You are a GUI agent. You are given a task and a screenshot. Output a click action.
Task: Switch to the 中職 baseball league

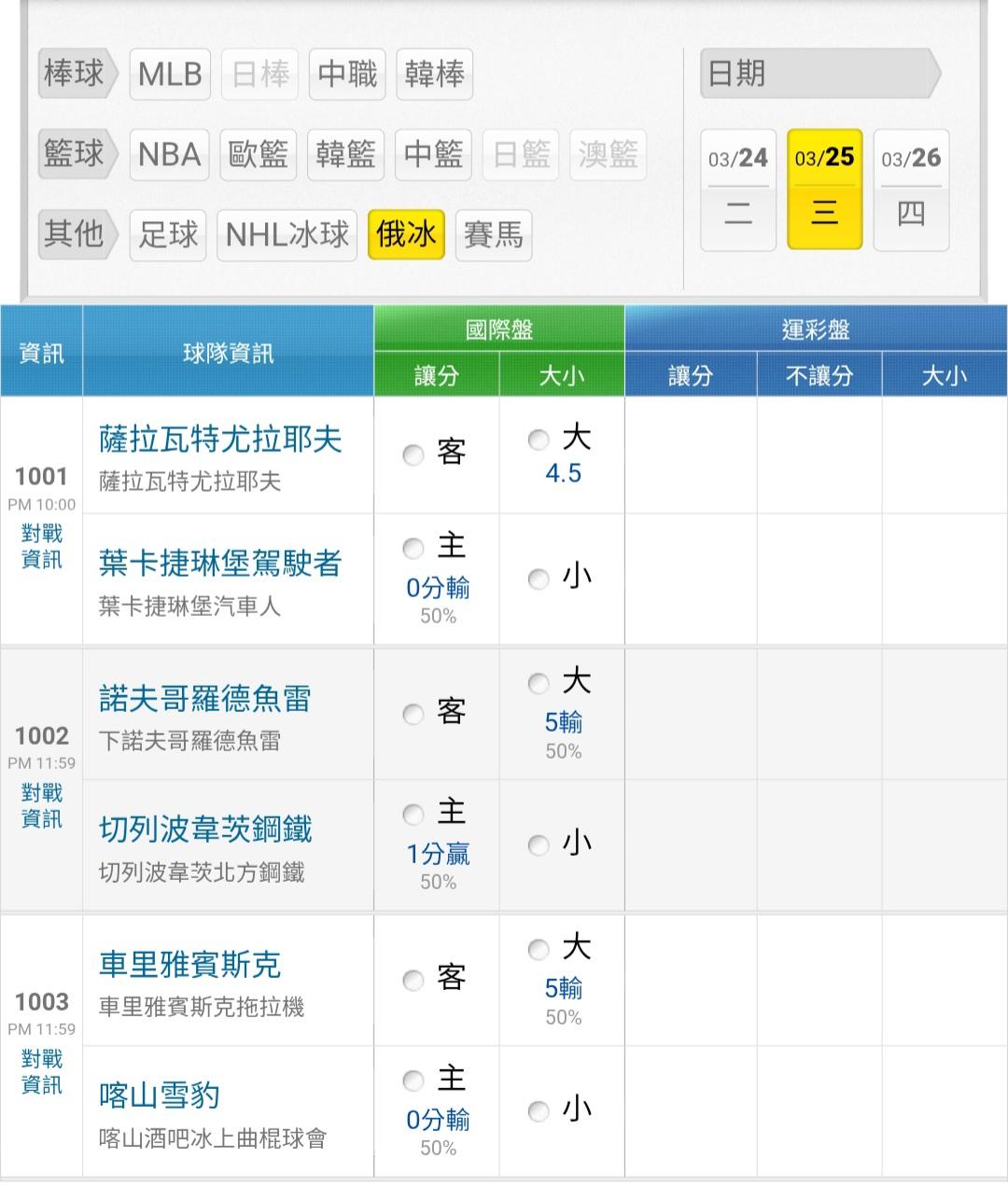click(x=347, y=75)
